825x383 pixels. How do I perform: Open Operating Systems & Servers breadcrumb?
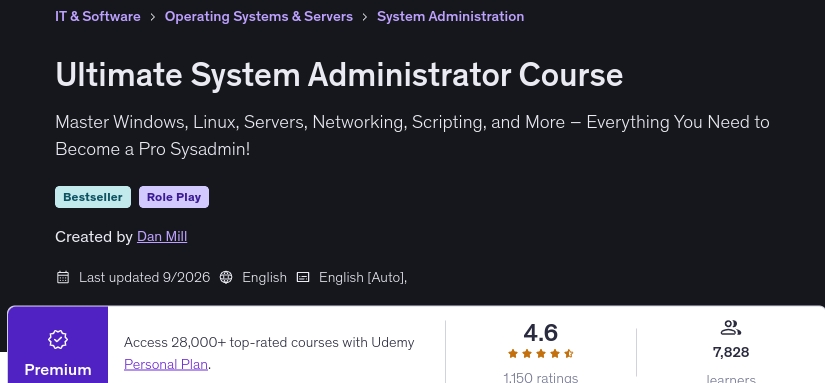259,16
